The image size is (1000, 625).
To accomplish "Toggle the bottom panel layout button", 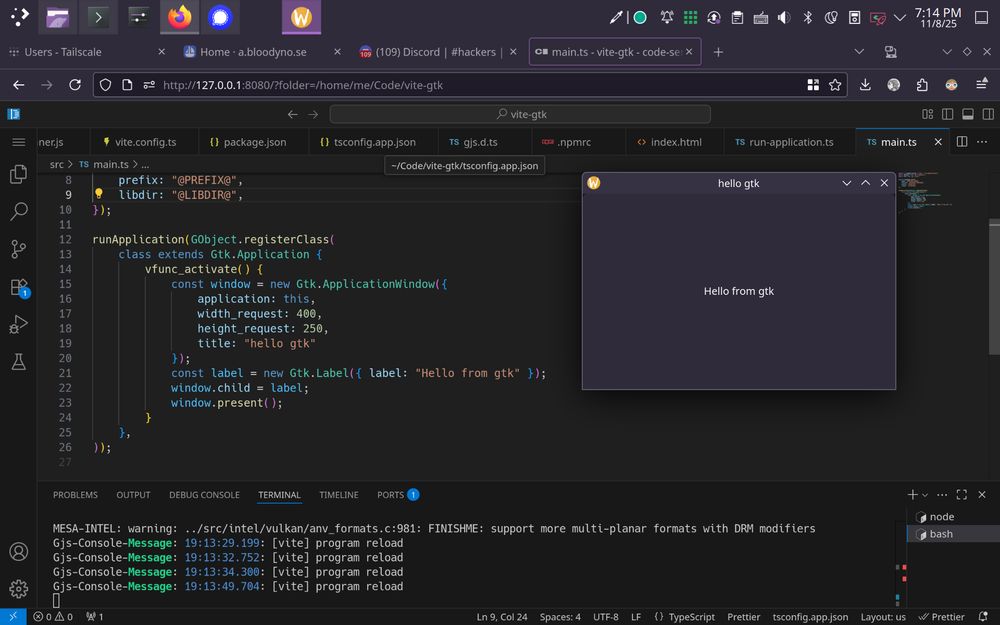I will coord(967,115).
